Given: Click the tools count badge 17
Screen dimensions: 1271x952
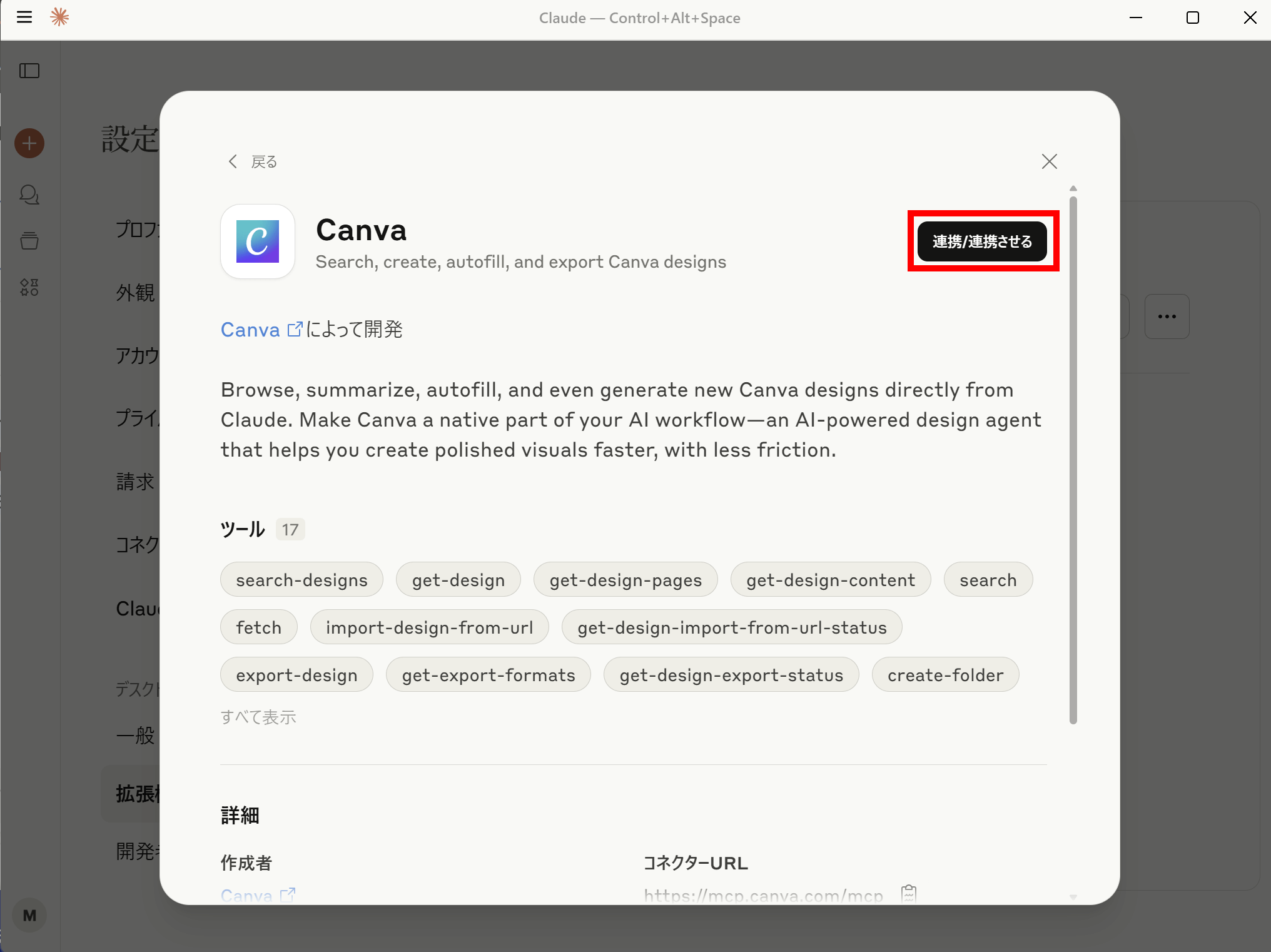Looking at the screenshot, I should (x=290, y=530).
